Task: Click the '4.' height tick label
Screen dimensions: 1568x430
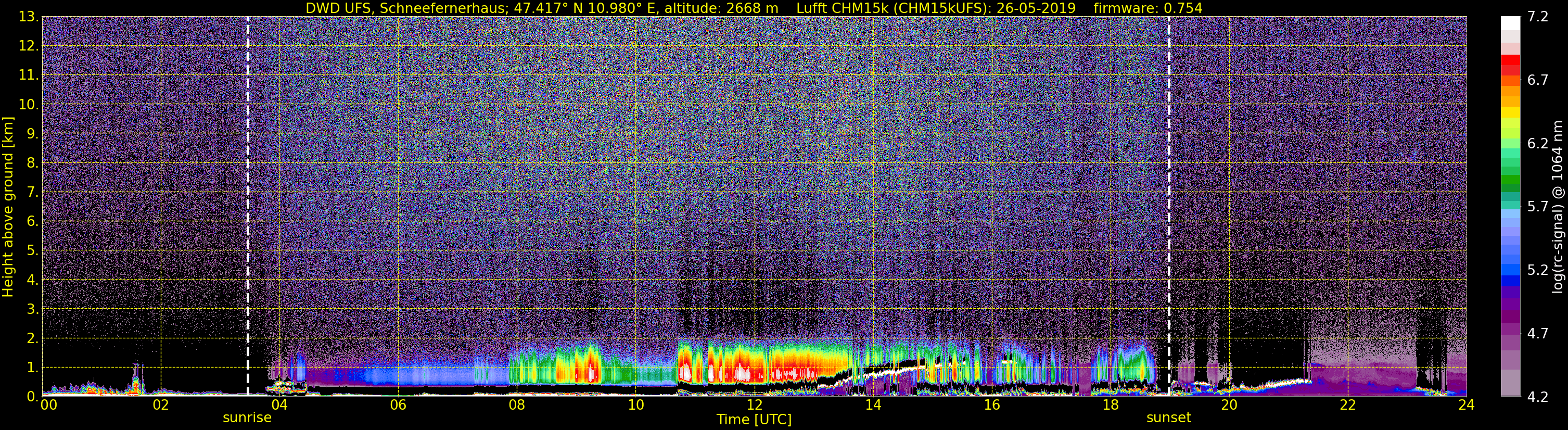Action: coord(32,280)
